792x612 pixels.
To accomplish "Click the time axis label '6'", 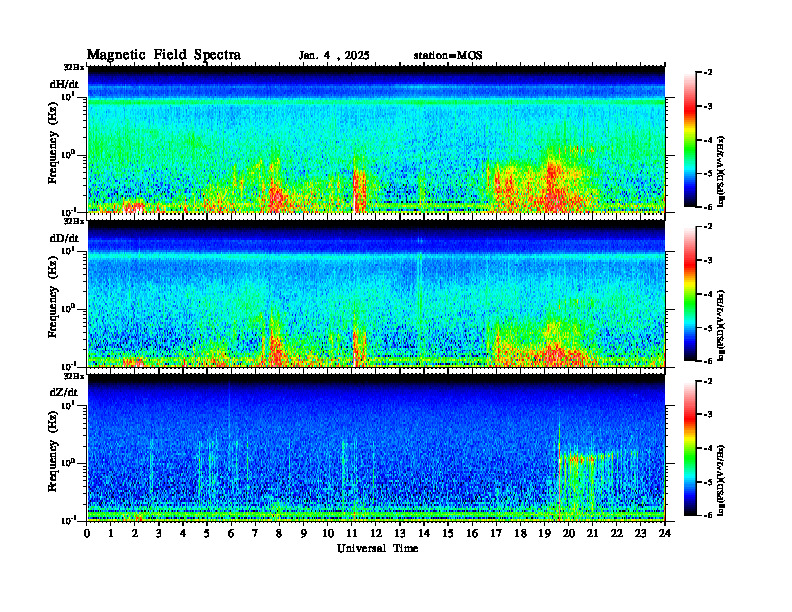I will click(231, 533).
